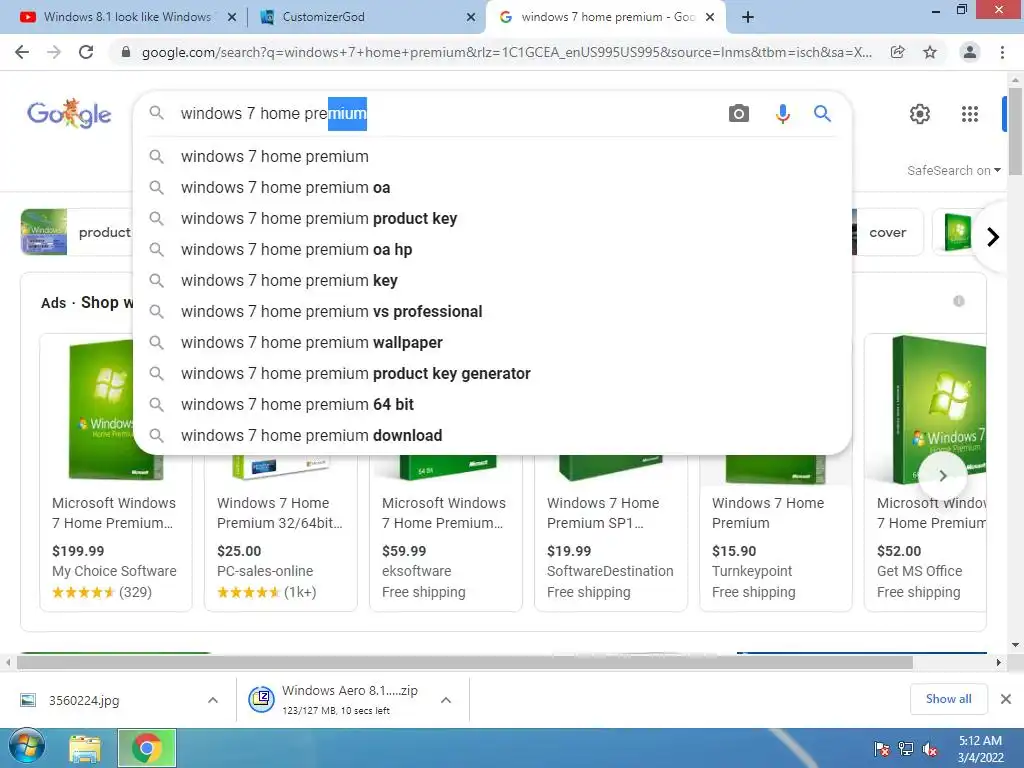Click the Google logo

click(69, 114)
